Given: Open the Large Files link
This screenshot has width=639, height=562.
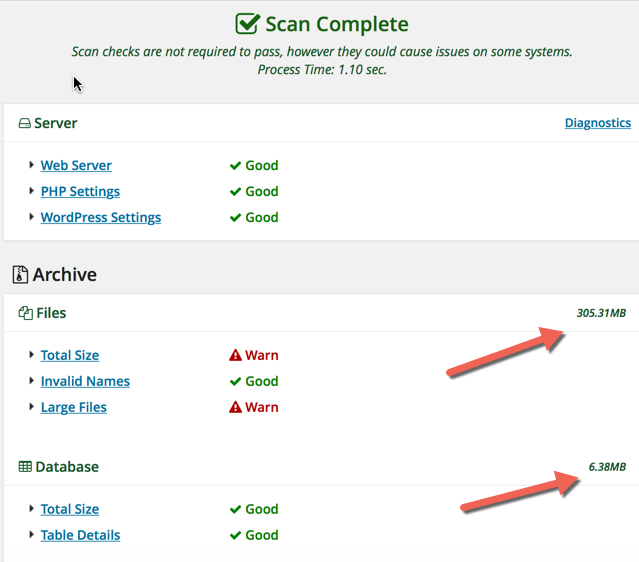Looking at the screenshot, I should click(x=73, y=408).
